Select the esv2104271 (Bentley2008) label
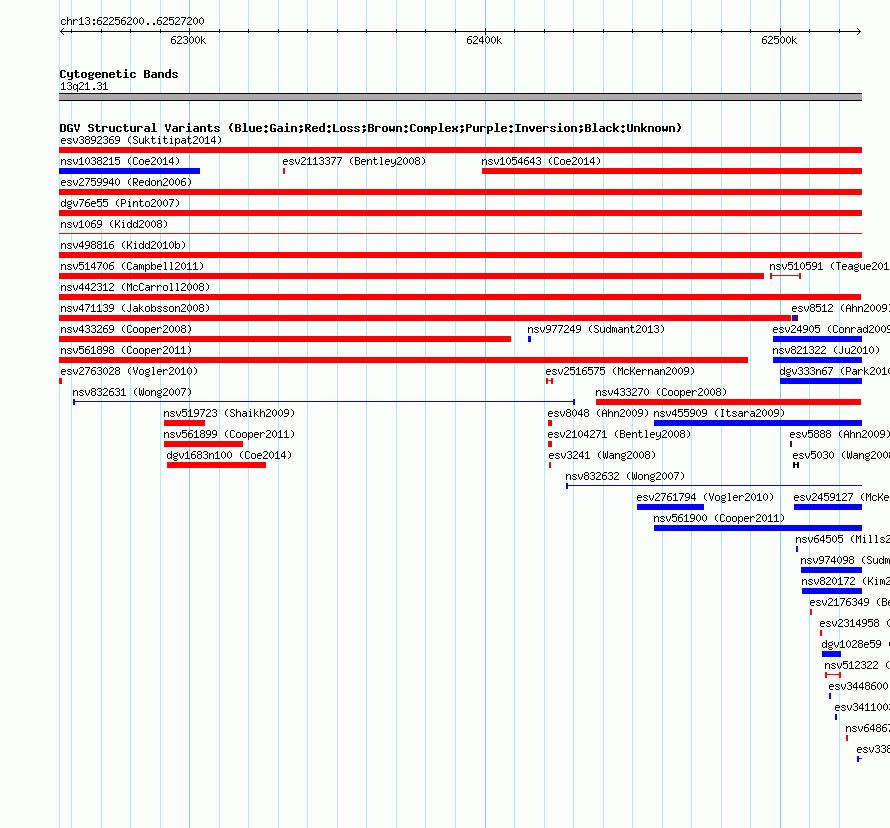 (619, 434)
